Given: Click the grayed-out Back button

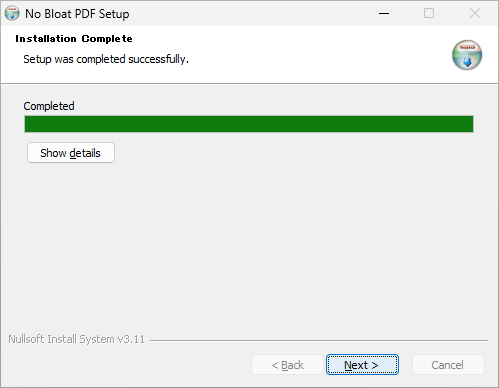Looking at the screenshot, I should [287, 365].
